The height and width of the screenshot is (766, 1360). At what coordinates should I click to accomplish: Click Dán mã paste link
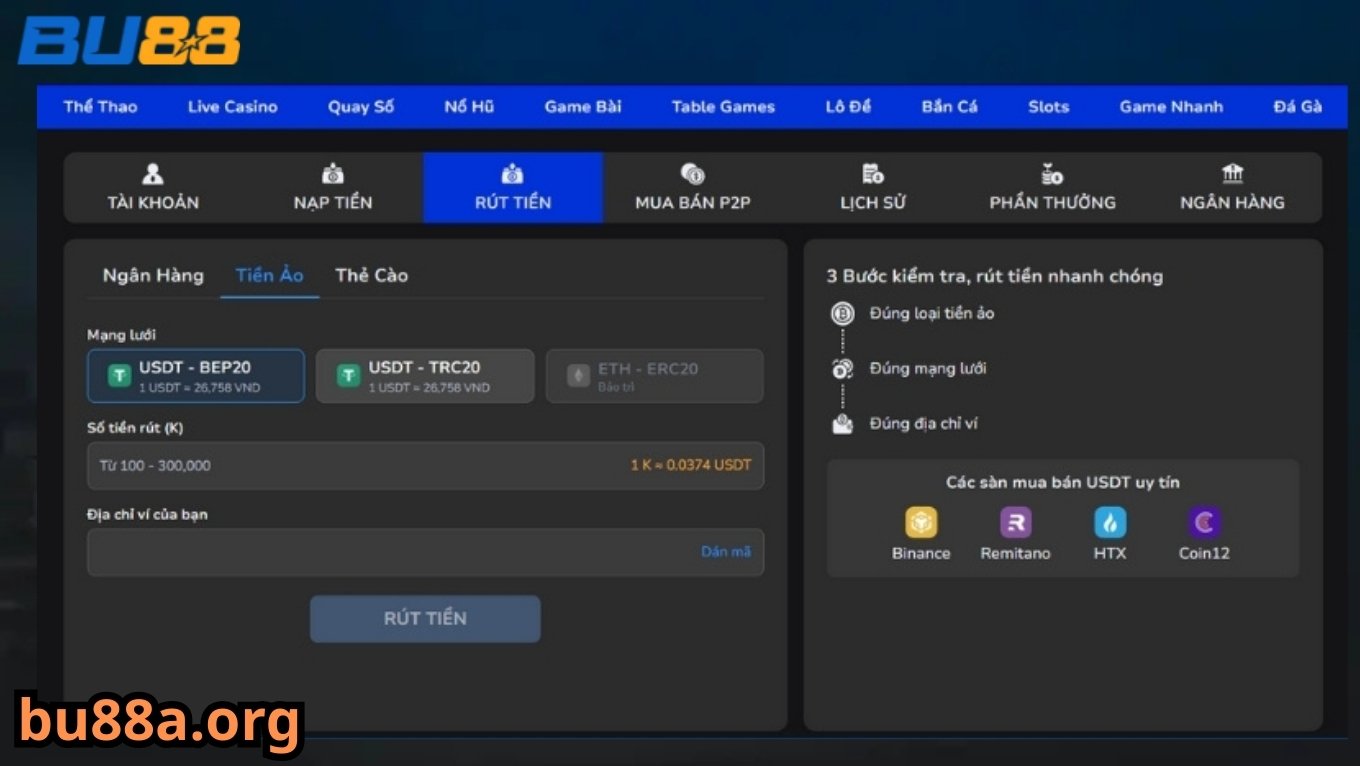725,551
